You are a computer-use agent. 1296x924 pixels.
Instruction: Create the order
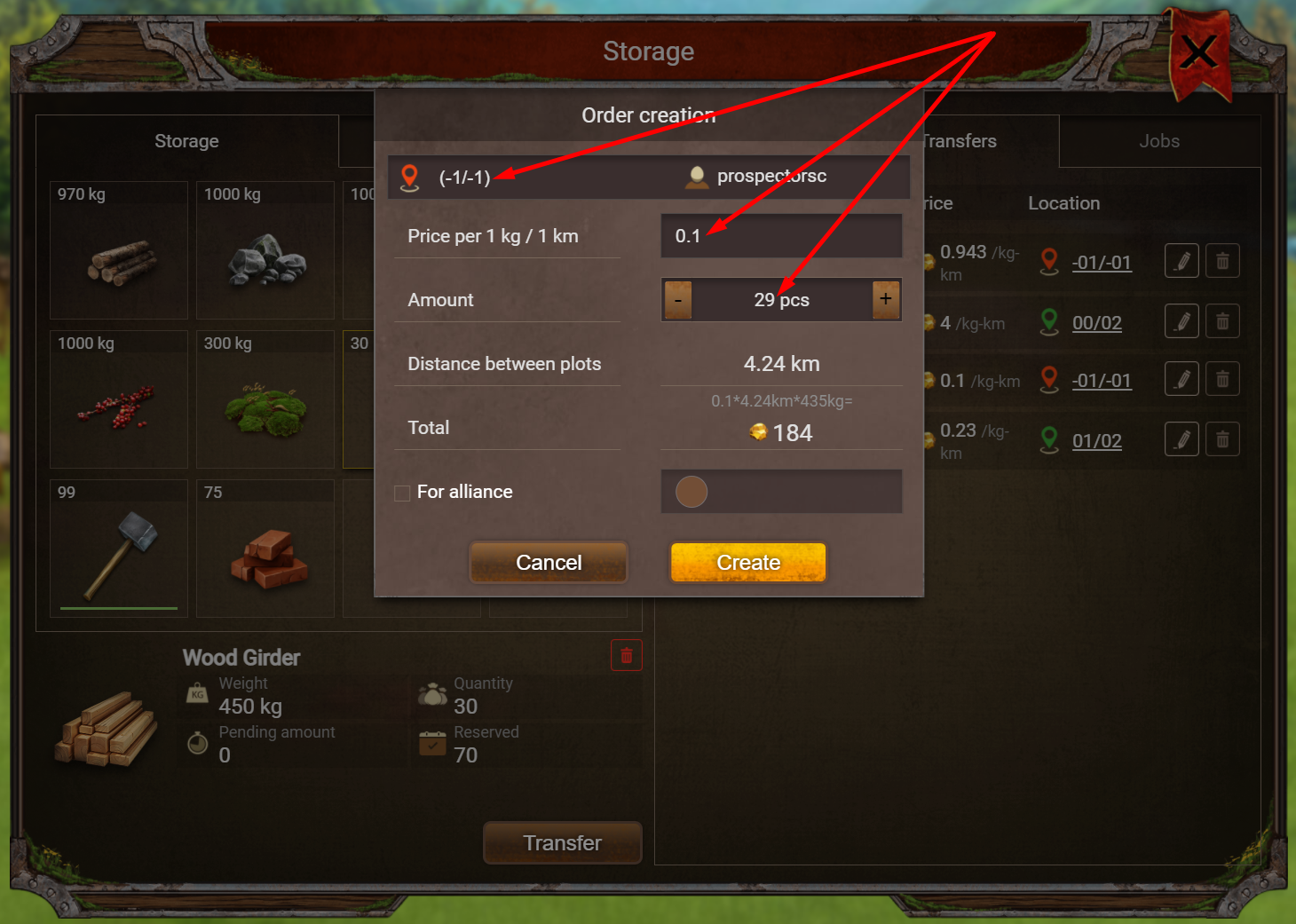[748, 563]
